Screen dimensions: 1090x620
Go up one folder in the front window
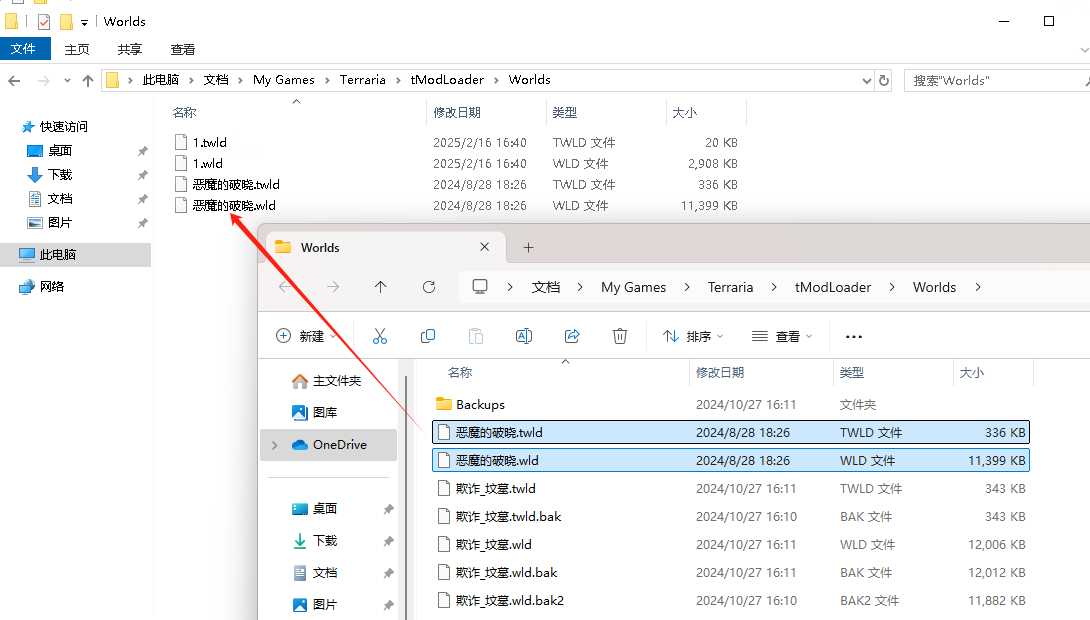380,287
